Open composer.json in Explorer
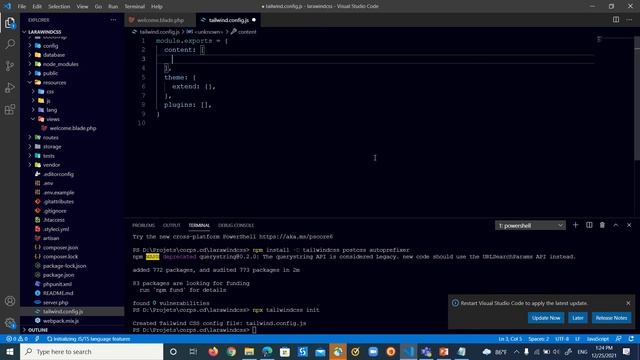The width and height of the screenshot is (640, 360). (60, 247)
